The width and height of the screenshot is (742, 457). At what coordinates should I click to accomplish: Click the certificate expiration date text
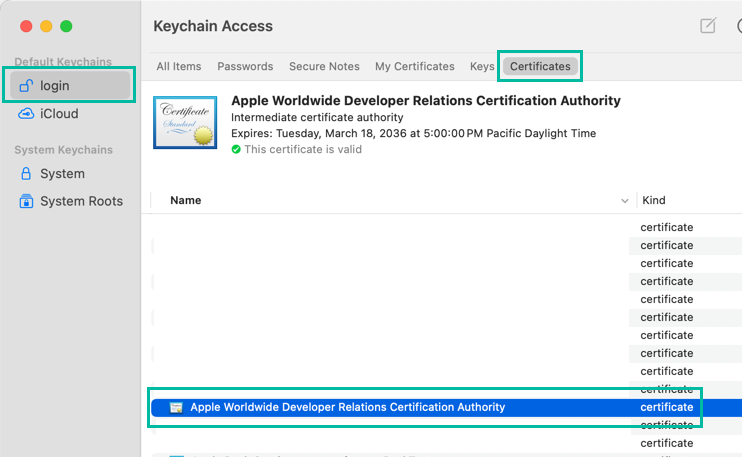point(413,133)
